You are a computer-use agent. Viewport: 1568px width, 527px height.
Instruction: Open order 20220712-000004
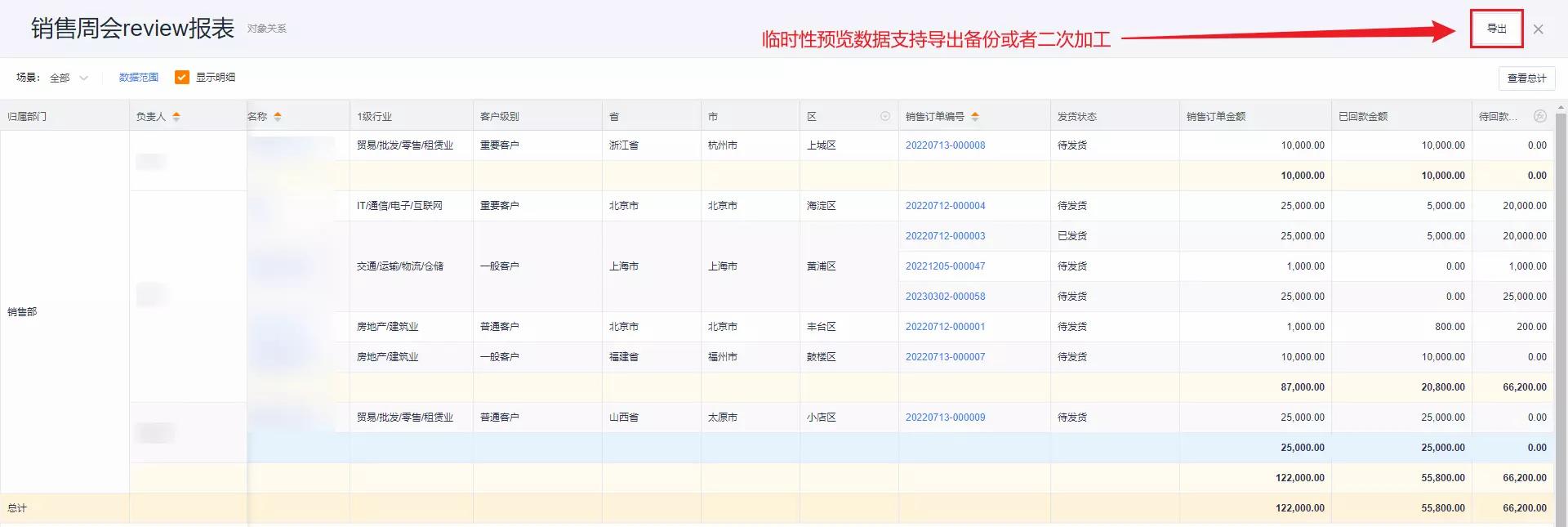point(945,206)
